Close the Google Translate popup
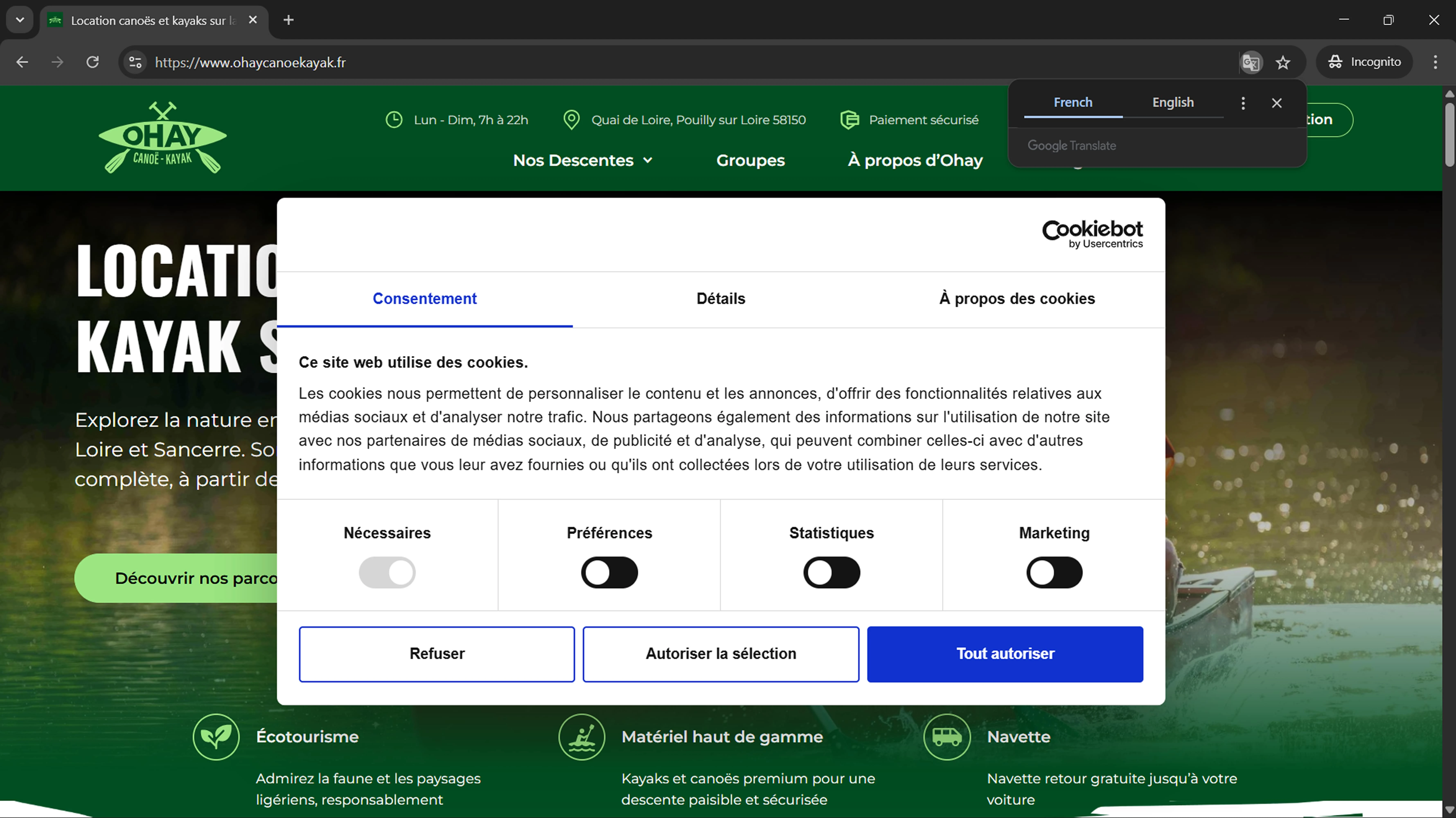This screenshot has height=818, width=1456. coord(1277,103)
